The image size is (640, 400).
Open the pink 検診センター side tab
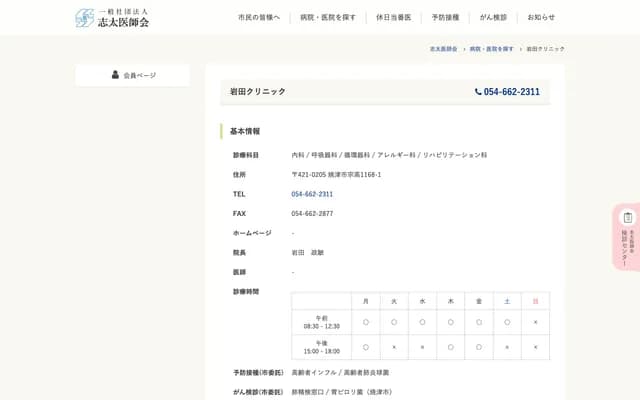point(627,237)
